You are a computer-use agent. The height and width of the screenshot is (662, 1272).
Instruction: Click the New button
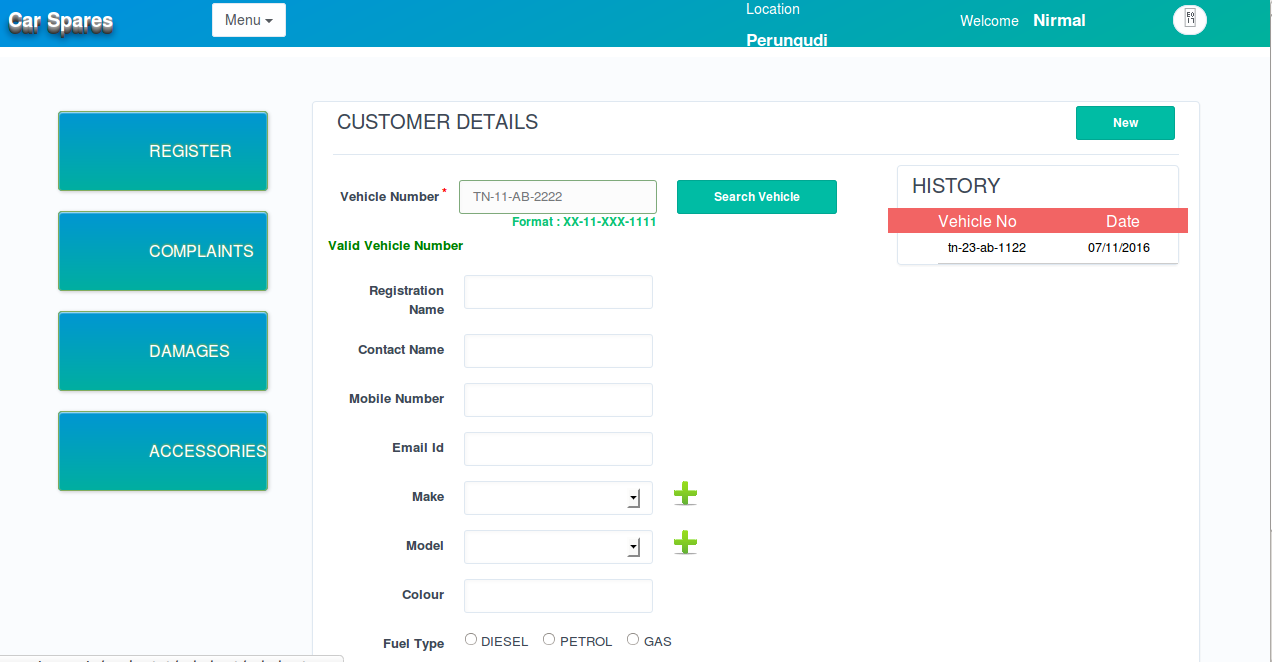(x=1125, y=123)
